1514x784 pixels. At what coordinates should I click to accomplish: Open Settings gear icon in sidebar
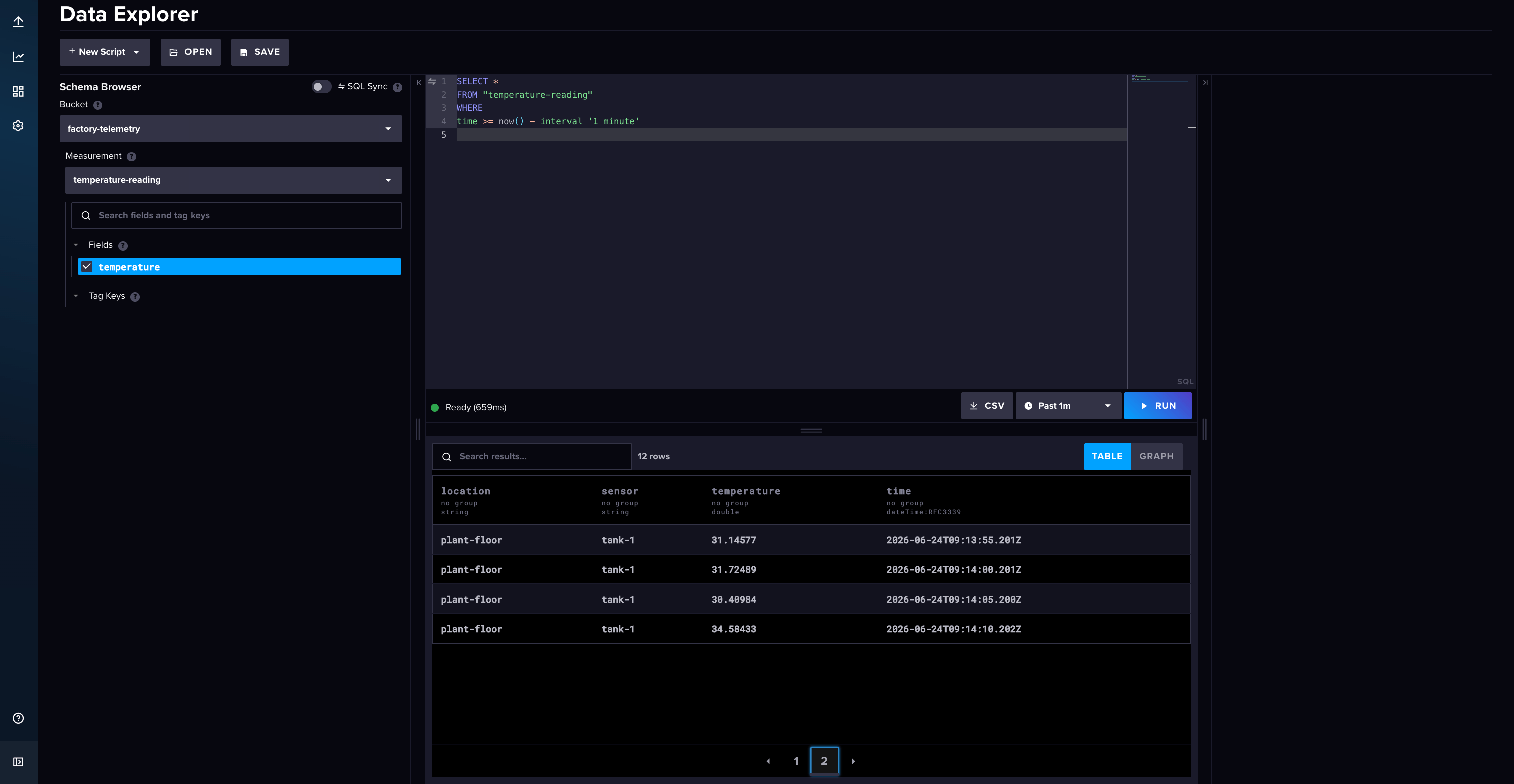tap(18, 126)
